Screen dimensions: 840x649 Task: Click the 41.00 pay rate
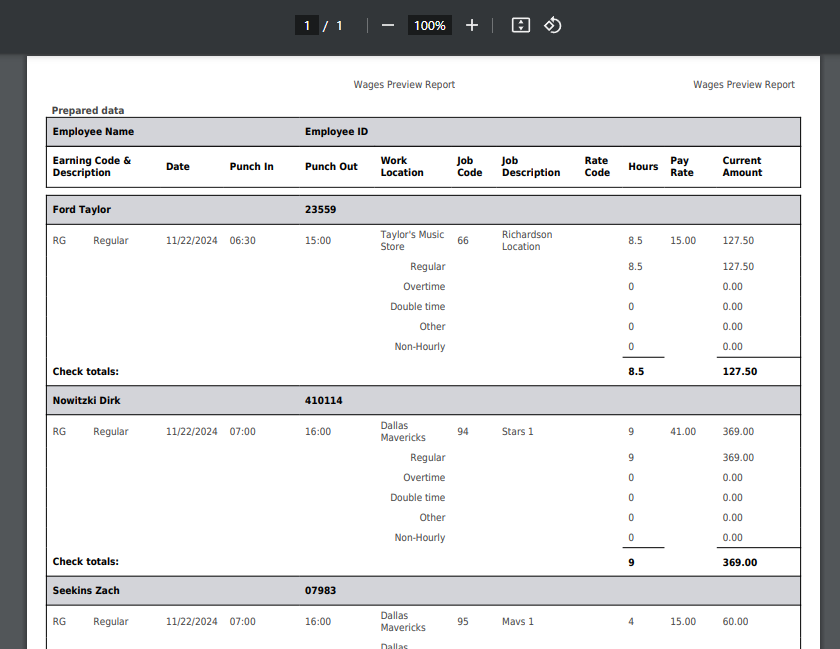click(683, 431)
